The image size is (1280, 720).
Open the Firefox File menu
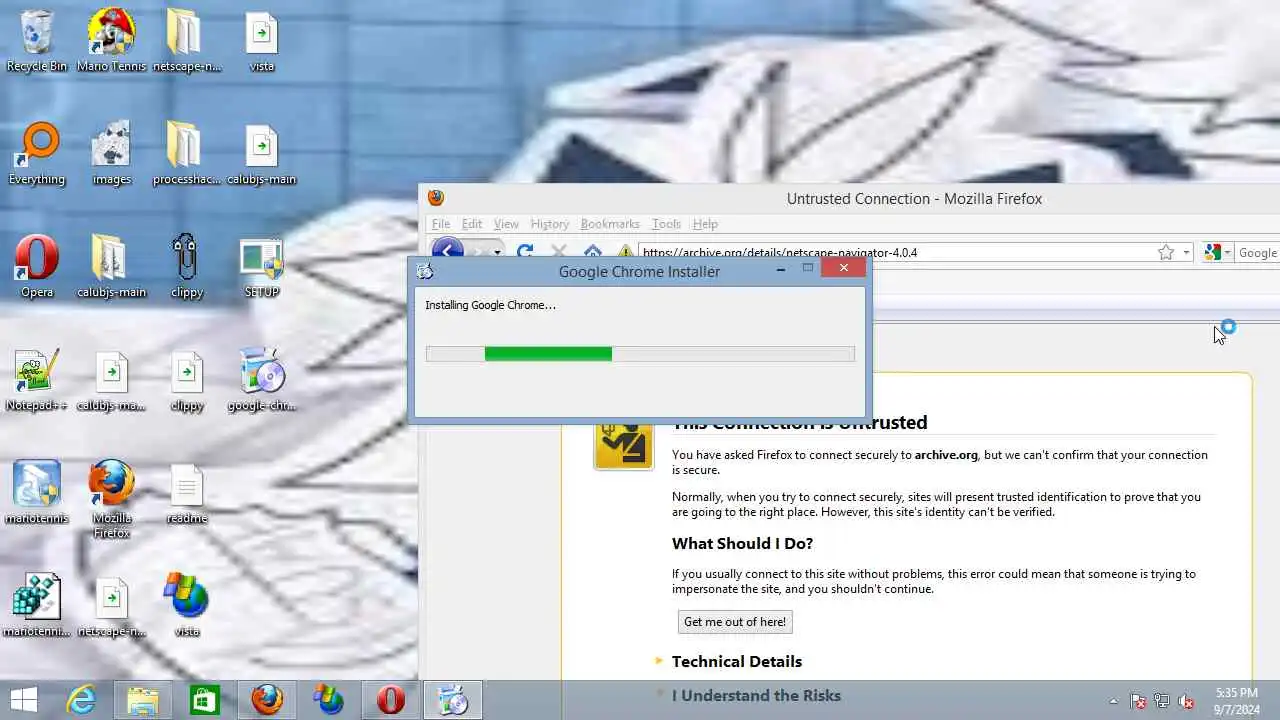click(x=440, y=224)
